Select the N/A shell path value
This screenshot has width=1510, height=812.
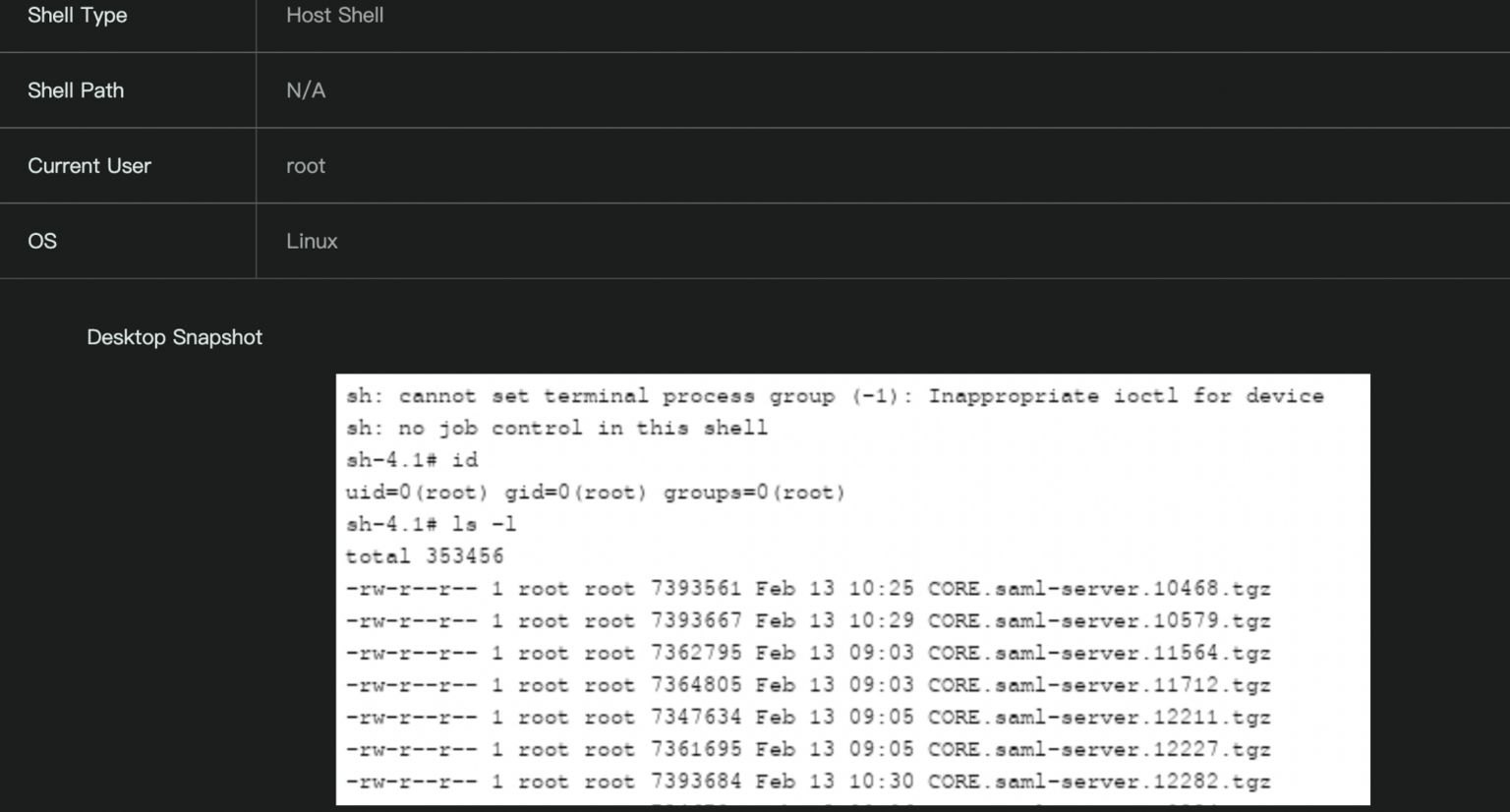coord(306,90)
